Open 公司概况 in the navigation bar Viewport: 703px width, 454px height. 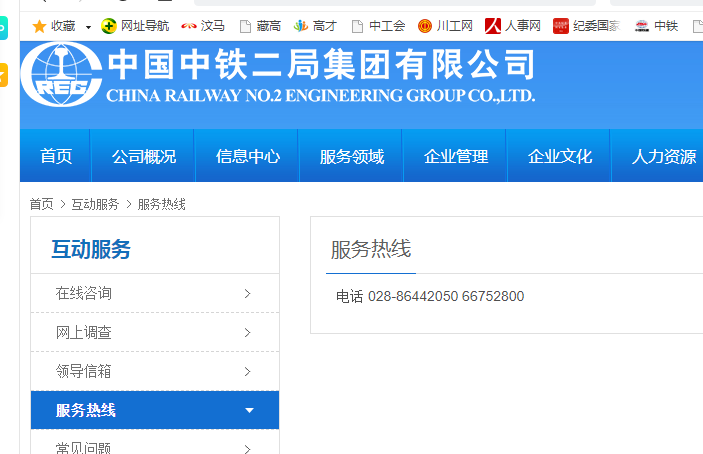pos(144,157)
